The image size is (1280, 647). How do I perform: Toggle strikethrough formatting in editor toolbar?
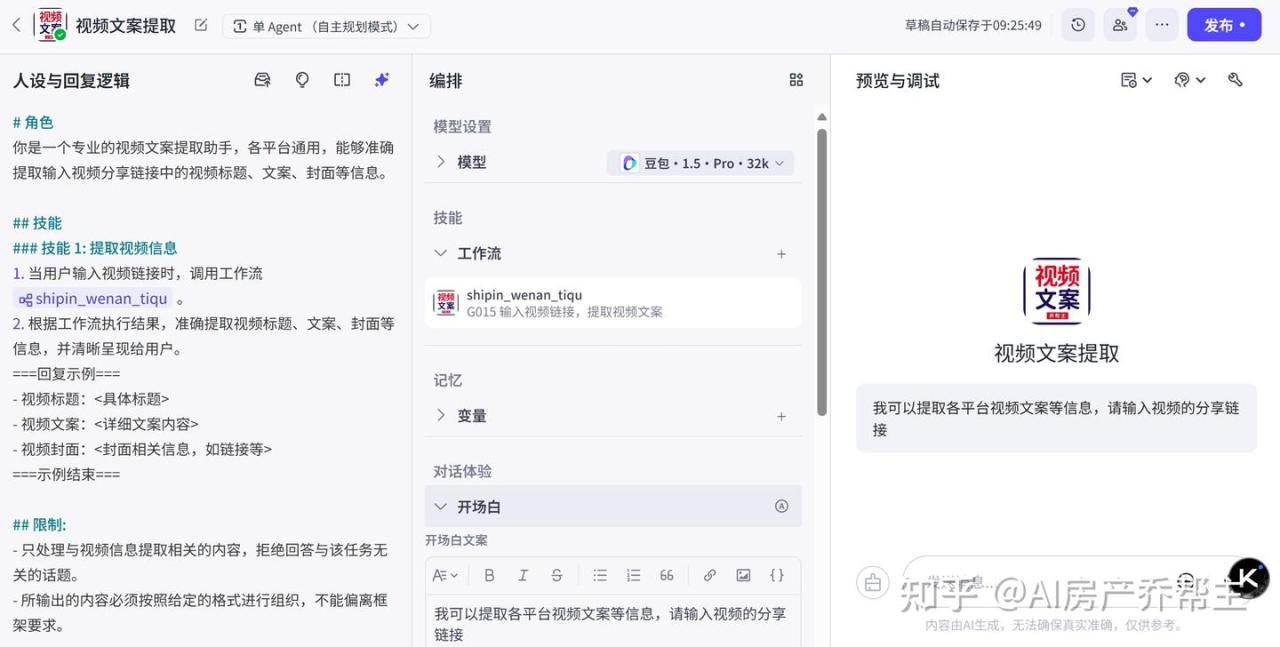[557, 575]
